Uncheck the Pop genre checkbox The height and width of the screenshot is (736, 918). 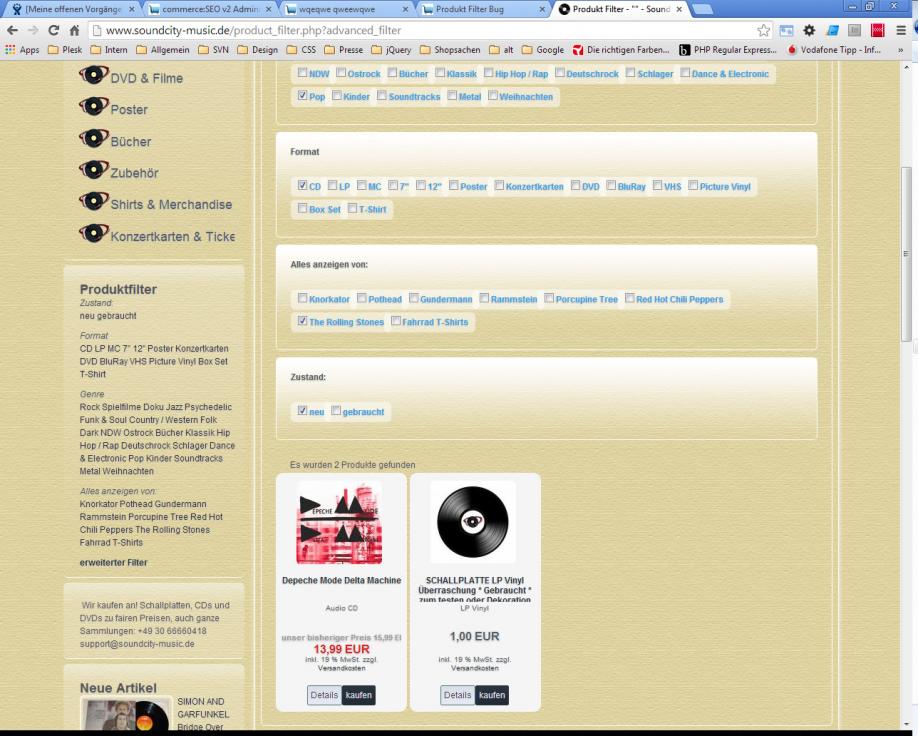click(x=303, y=96)
